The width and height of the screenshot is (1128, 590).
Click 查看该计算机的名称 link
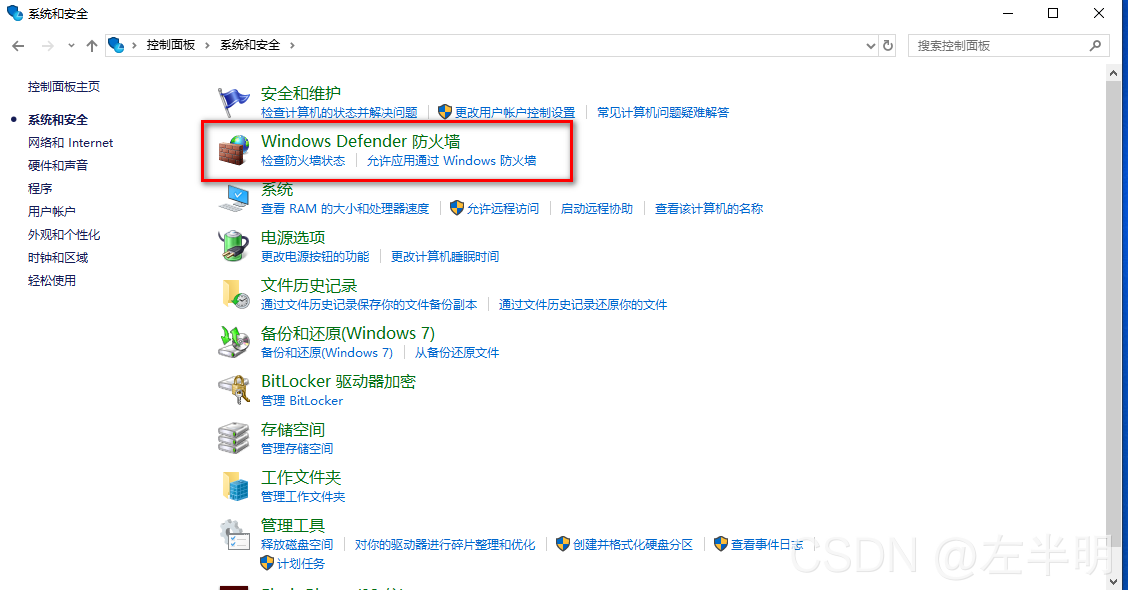pos(709,209)
